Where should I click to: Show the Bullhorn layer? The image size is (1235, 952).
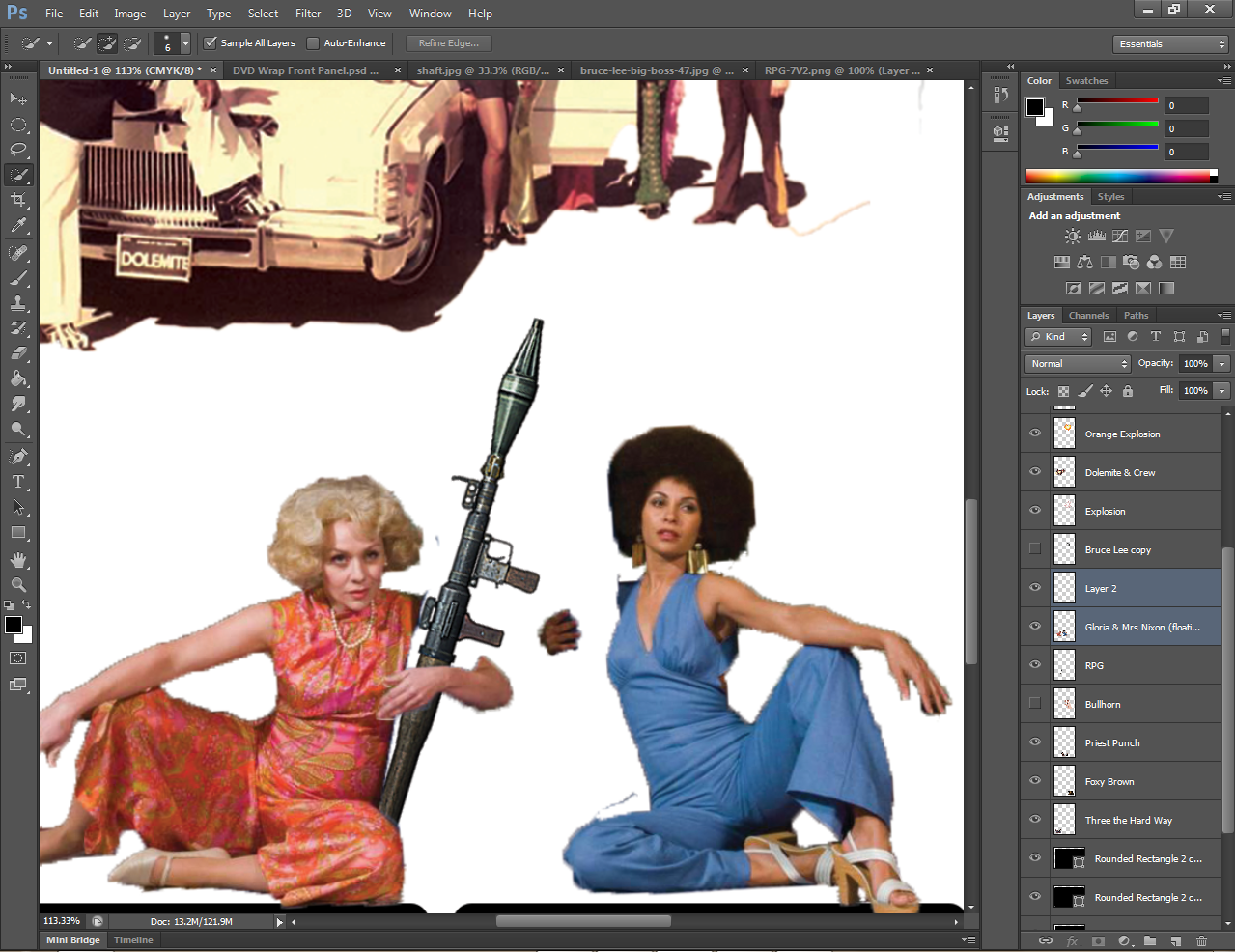(1035, 703)
